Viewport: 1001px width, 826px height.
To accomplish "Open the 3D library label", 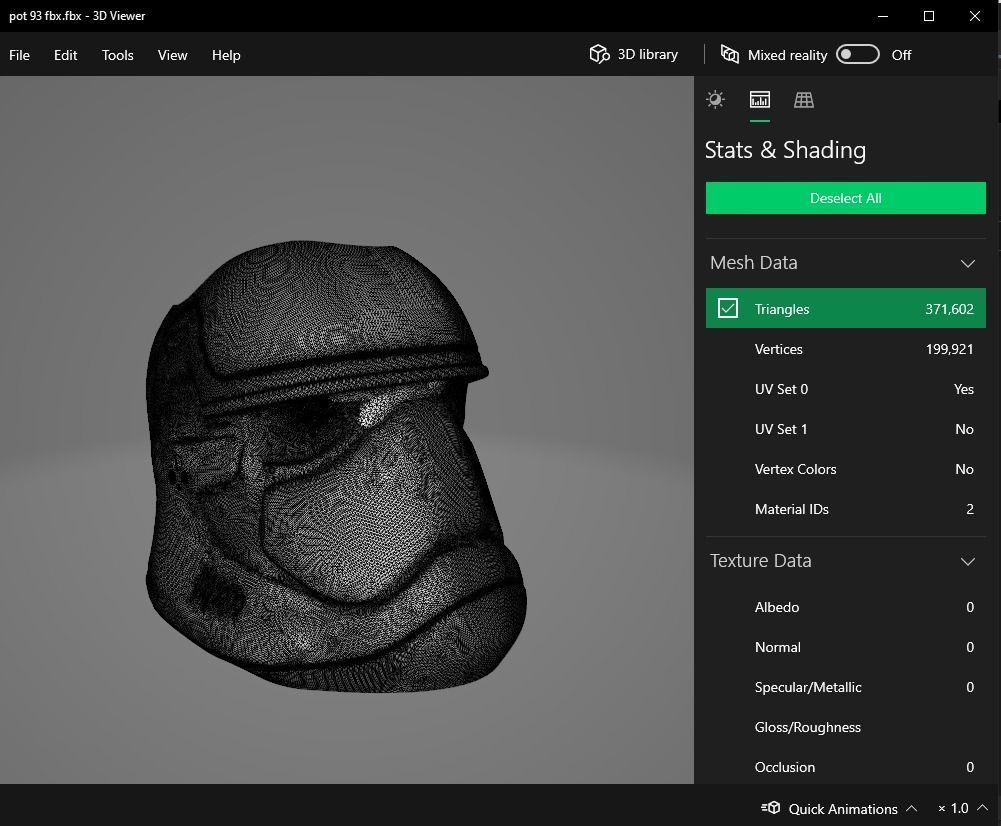I will [647, 54].
